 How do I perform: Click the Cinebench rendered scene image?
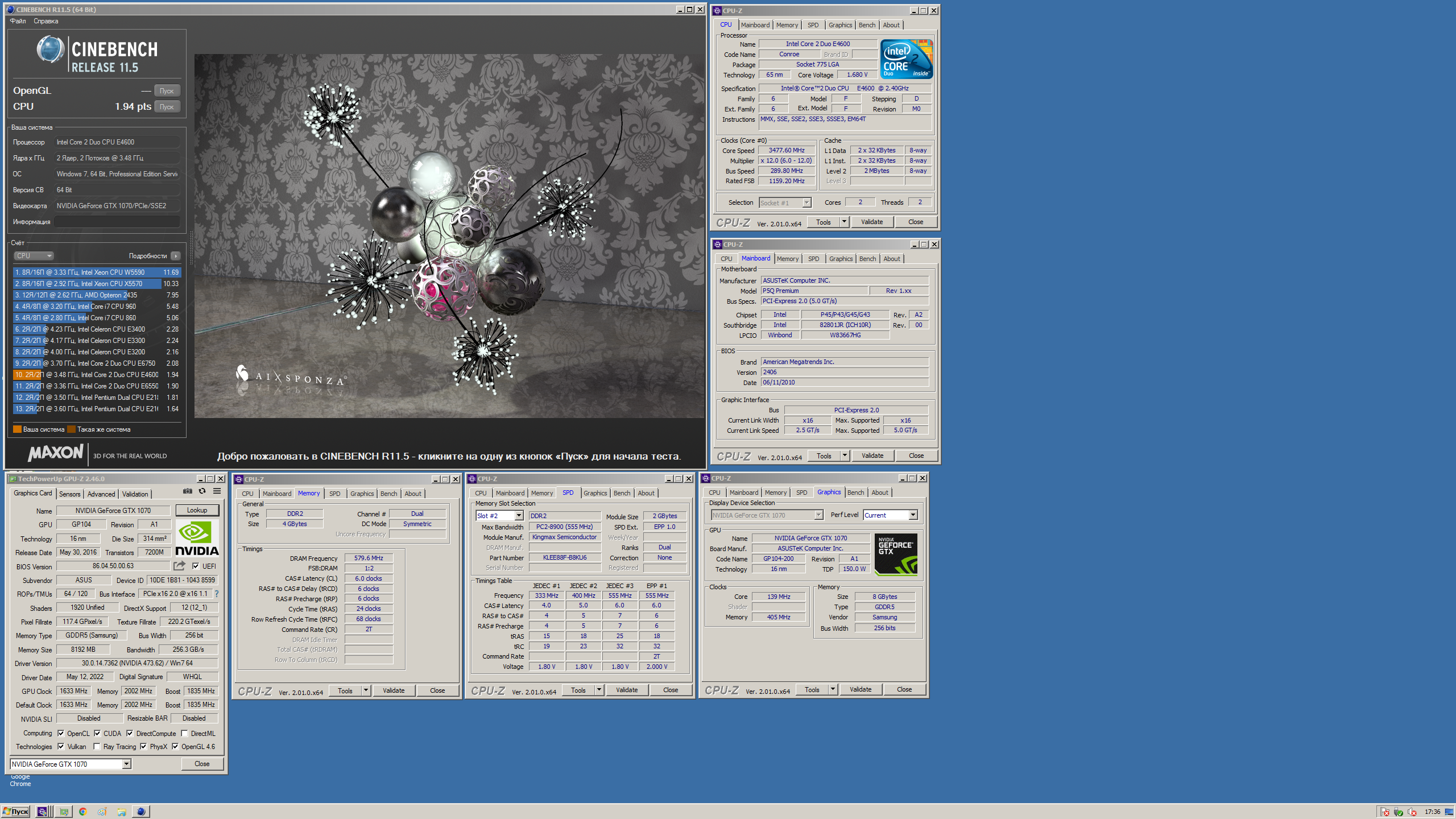tap(449, 236)
